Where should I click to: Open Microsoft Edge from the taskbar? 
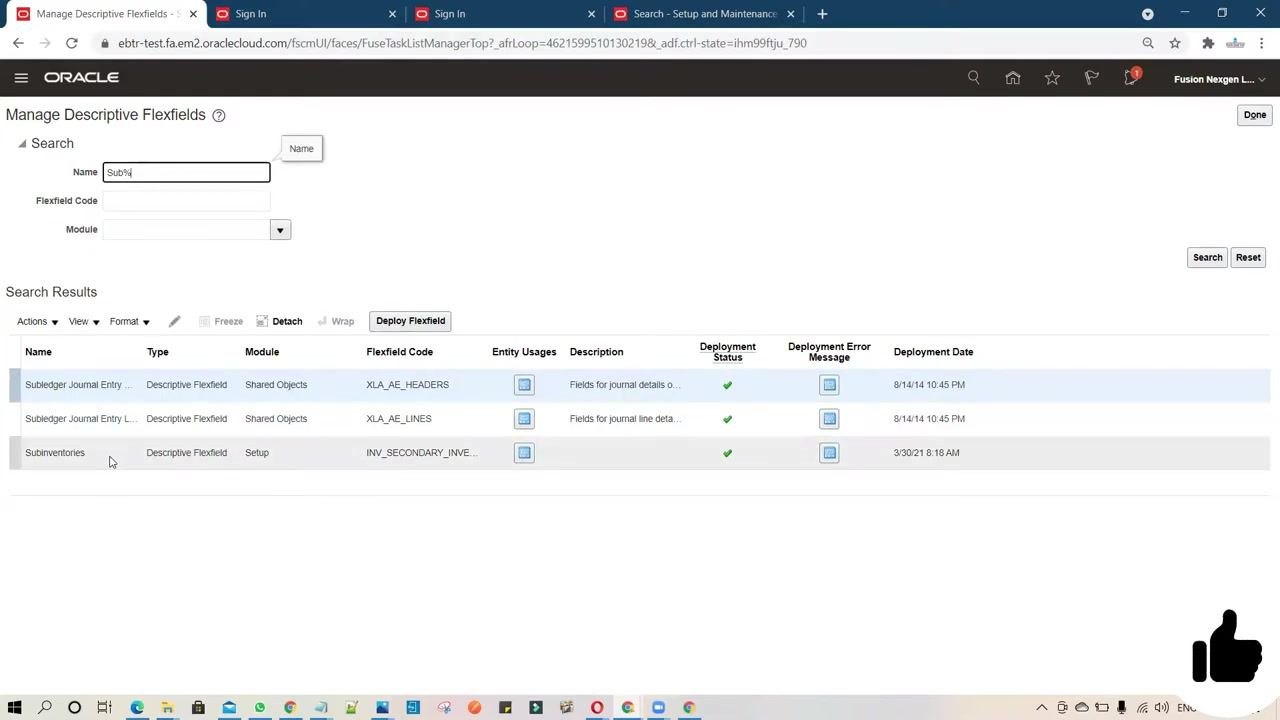(137, 707)
